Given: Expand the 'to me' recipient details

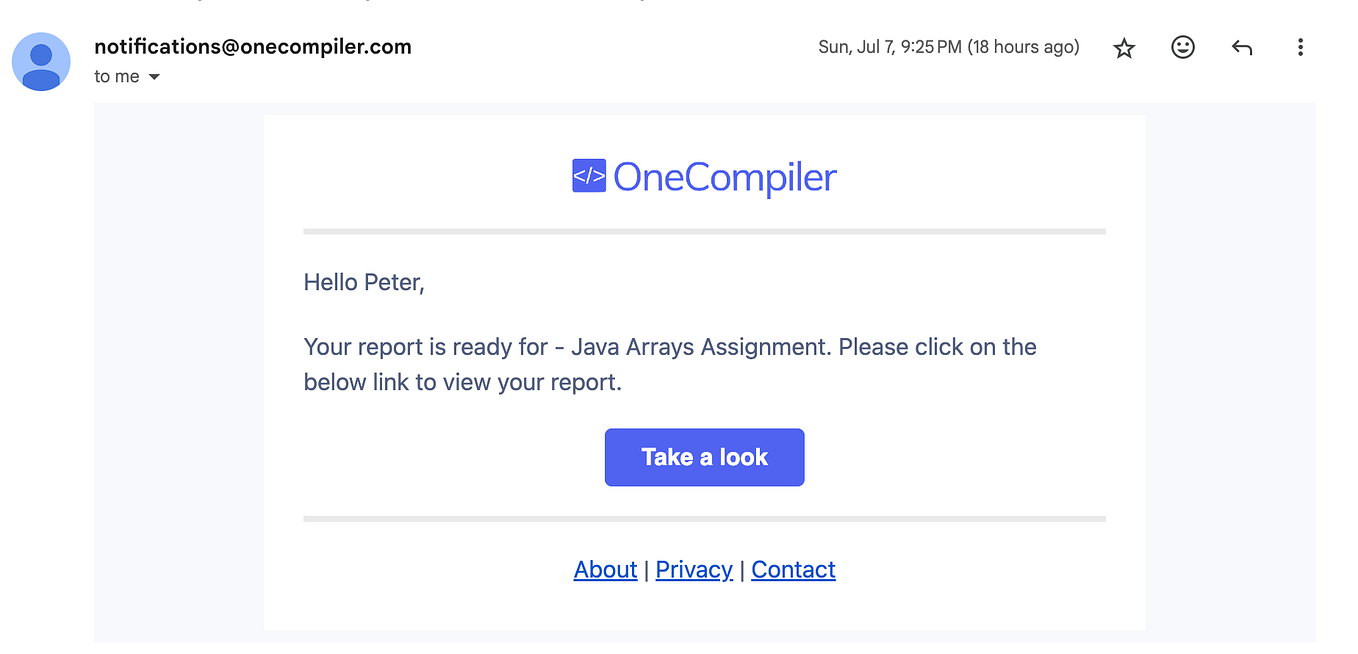Looking at the screenshot, I should tap(128, 76).
